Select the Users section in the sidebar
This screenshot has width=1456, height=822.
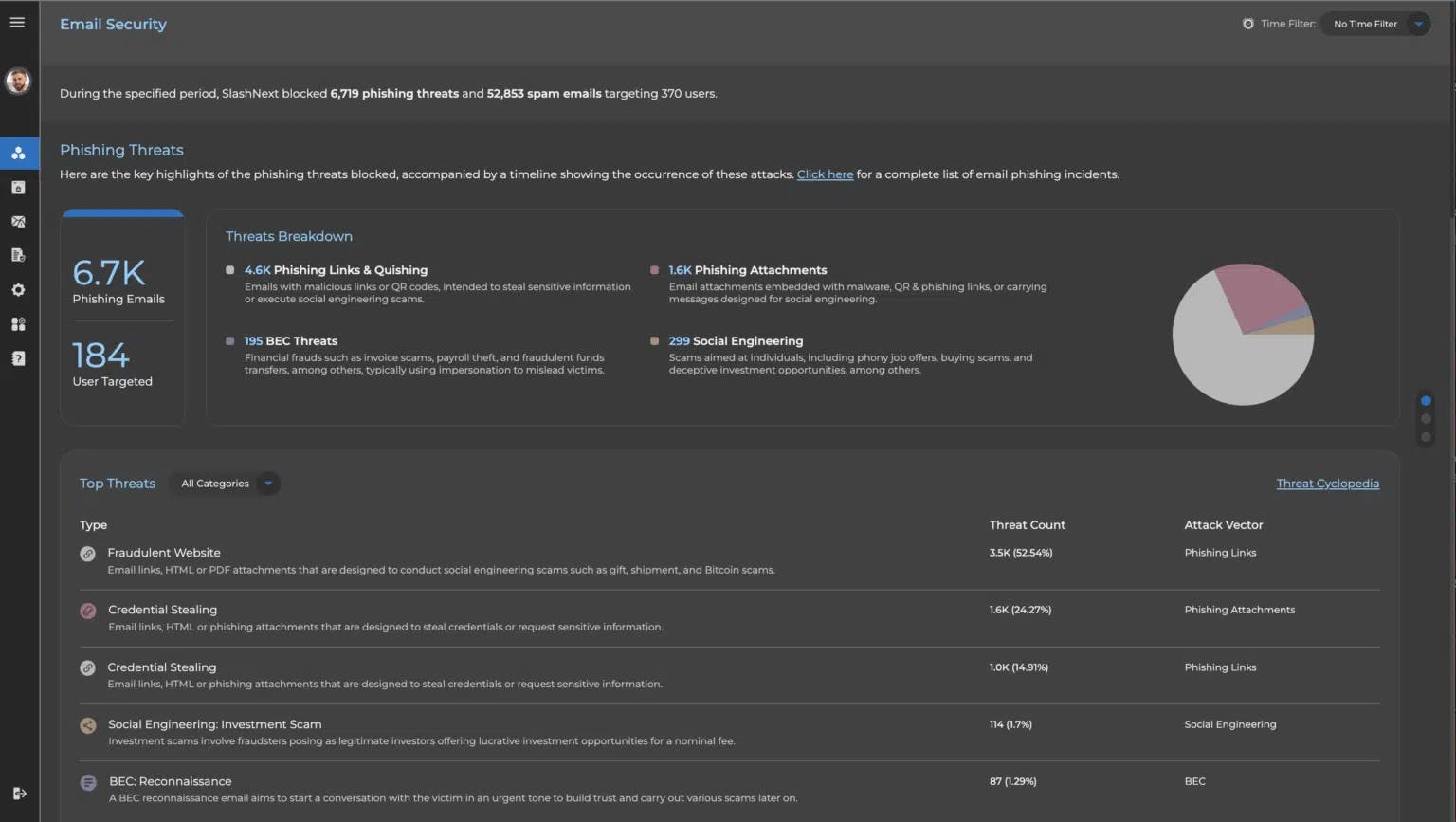18,153
